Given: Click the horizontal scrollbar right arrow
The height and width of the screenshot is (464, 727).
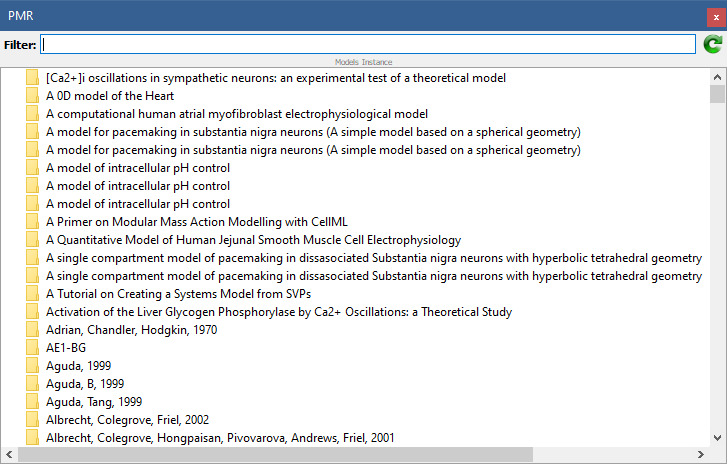Looking at the screenshot, I should click(701, 455).
